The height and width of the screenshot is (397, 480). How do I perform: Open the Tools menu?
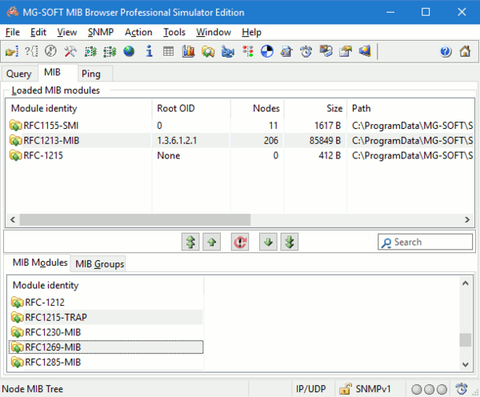pyautogui.click(x=174, y=32)
